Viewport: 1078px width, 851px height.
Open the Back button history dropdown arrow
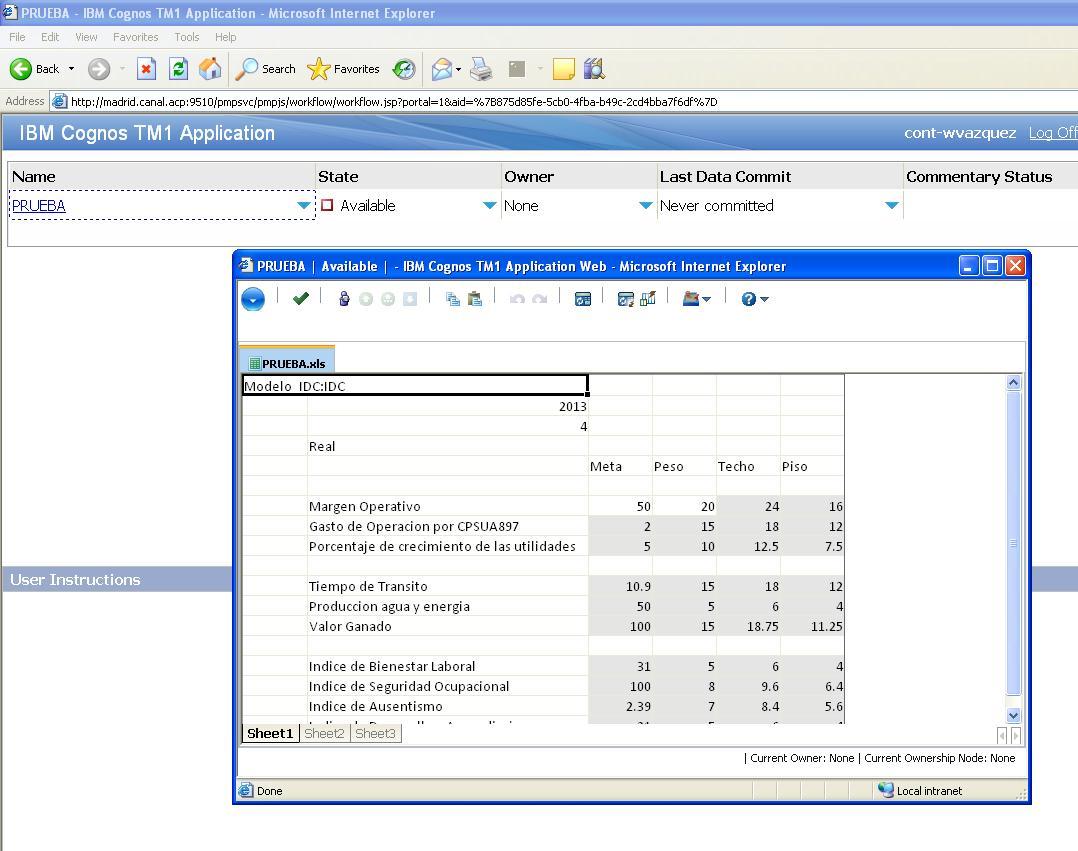click(x=72, y=69)
